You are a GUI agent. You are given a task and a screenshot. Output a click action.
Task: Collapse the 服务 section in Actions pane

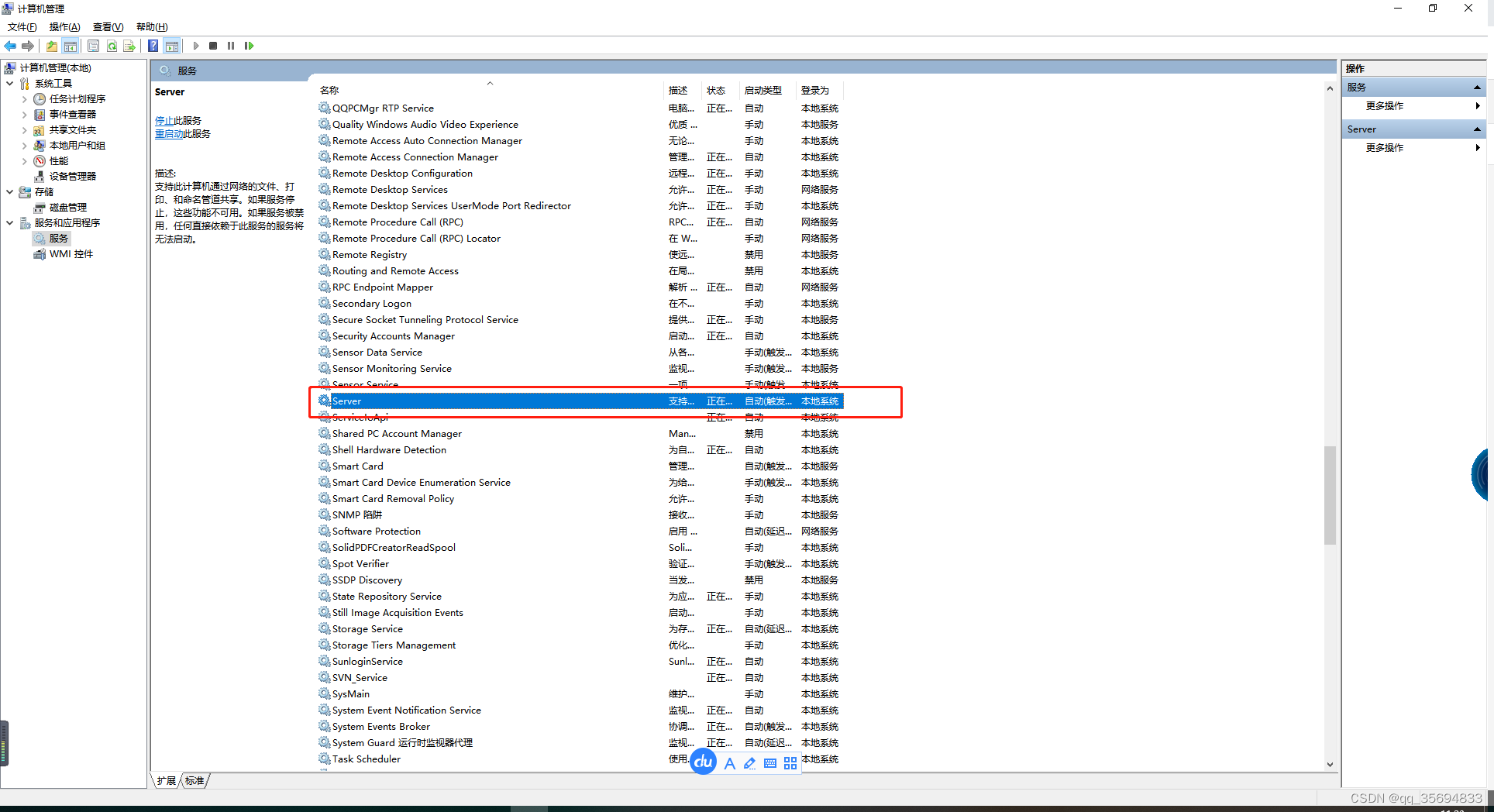(x=1477, y=88)
